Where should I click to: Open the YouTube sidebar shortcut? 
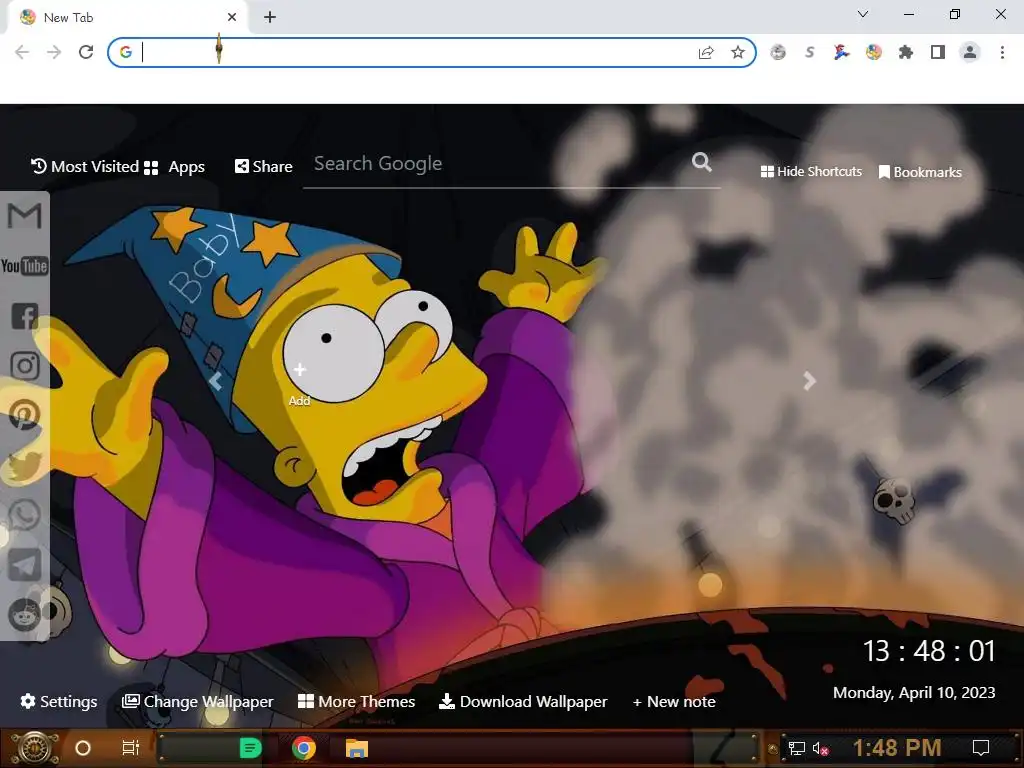coord(24,266)
